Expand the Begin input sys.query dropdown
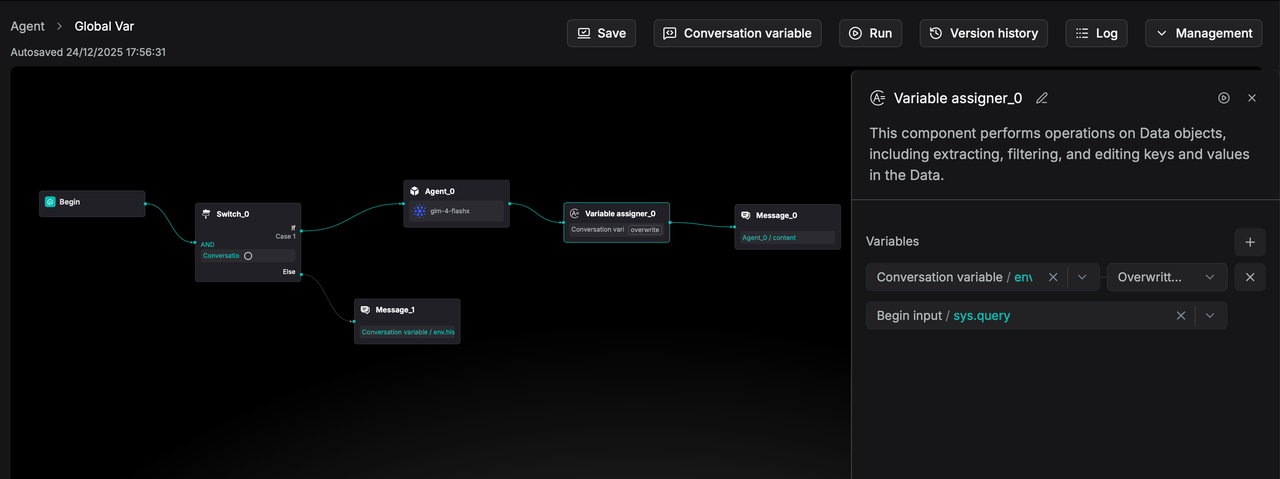The image size is (1280, 479). pos(1210,316)
